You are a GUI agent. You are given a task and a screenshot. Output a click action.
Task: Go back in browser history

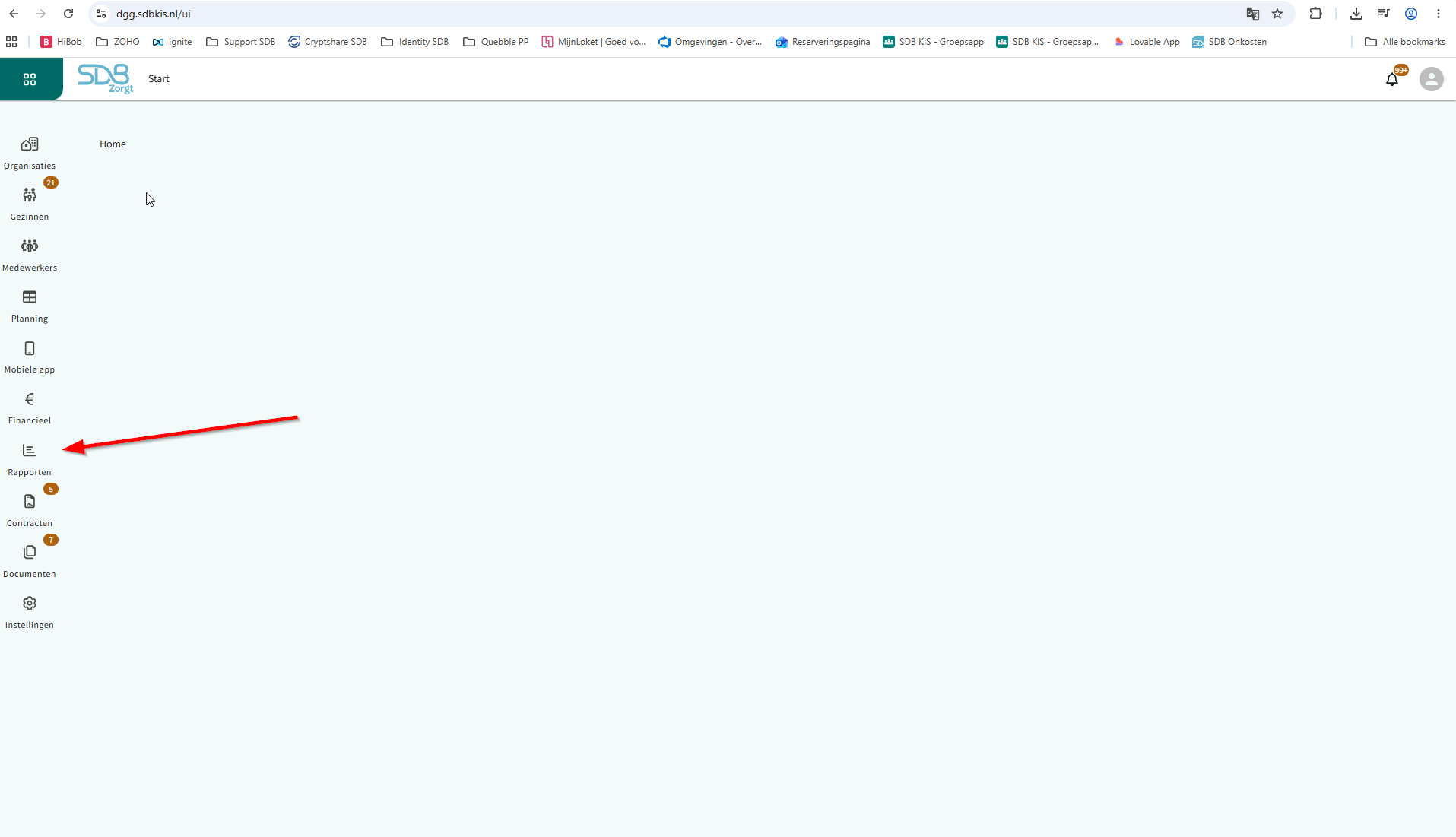[14, 14]
